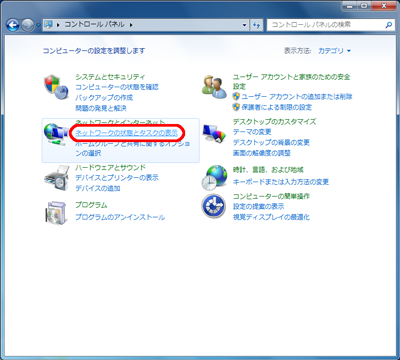Viewport: 400px width, 360px height.
Task: Click コントロール パネル breadcrumb in address bar
Action: (x=94, y=25)
